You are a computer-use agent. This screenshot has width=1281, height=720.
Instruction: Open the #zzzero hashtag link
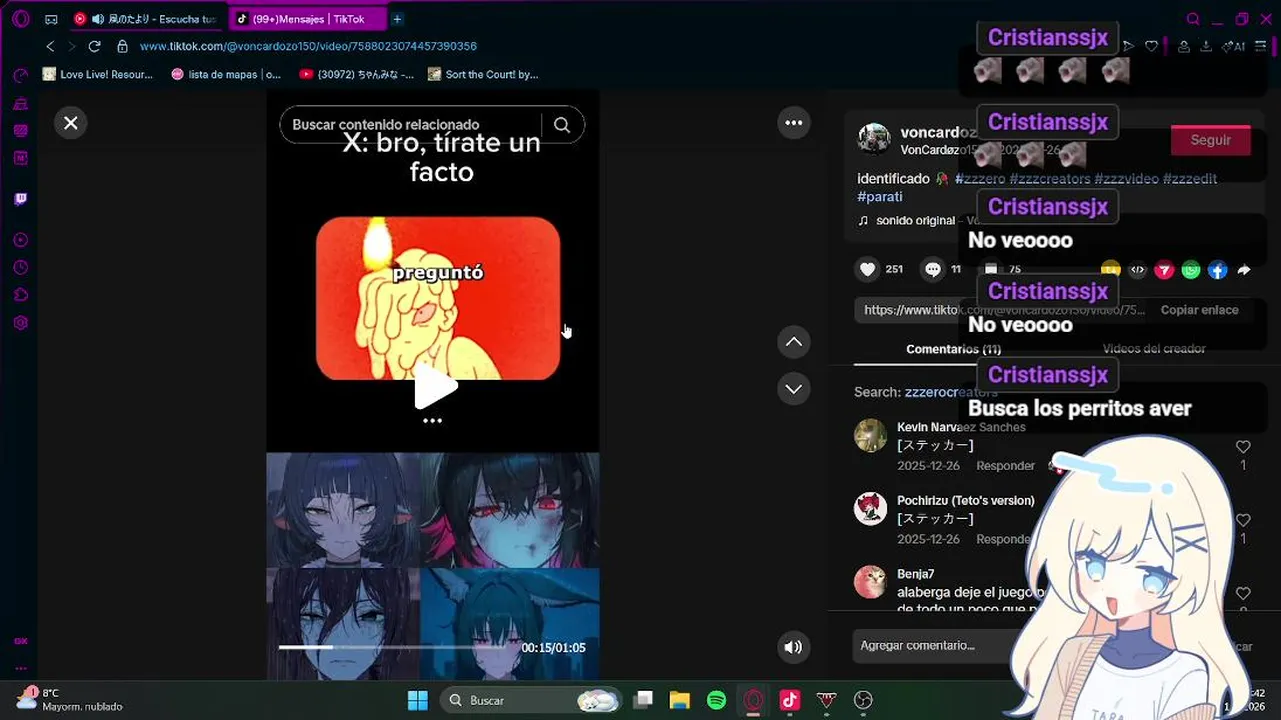(980, 178)
